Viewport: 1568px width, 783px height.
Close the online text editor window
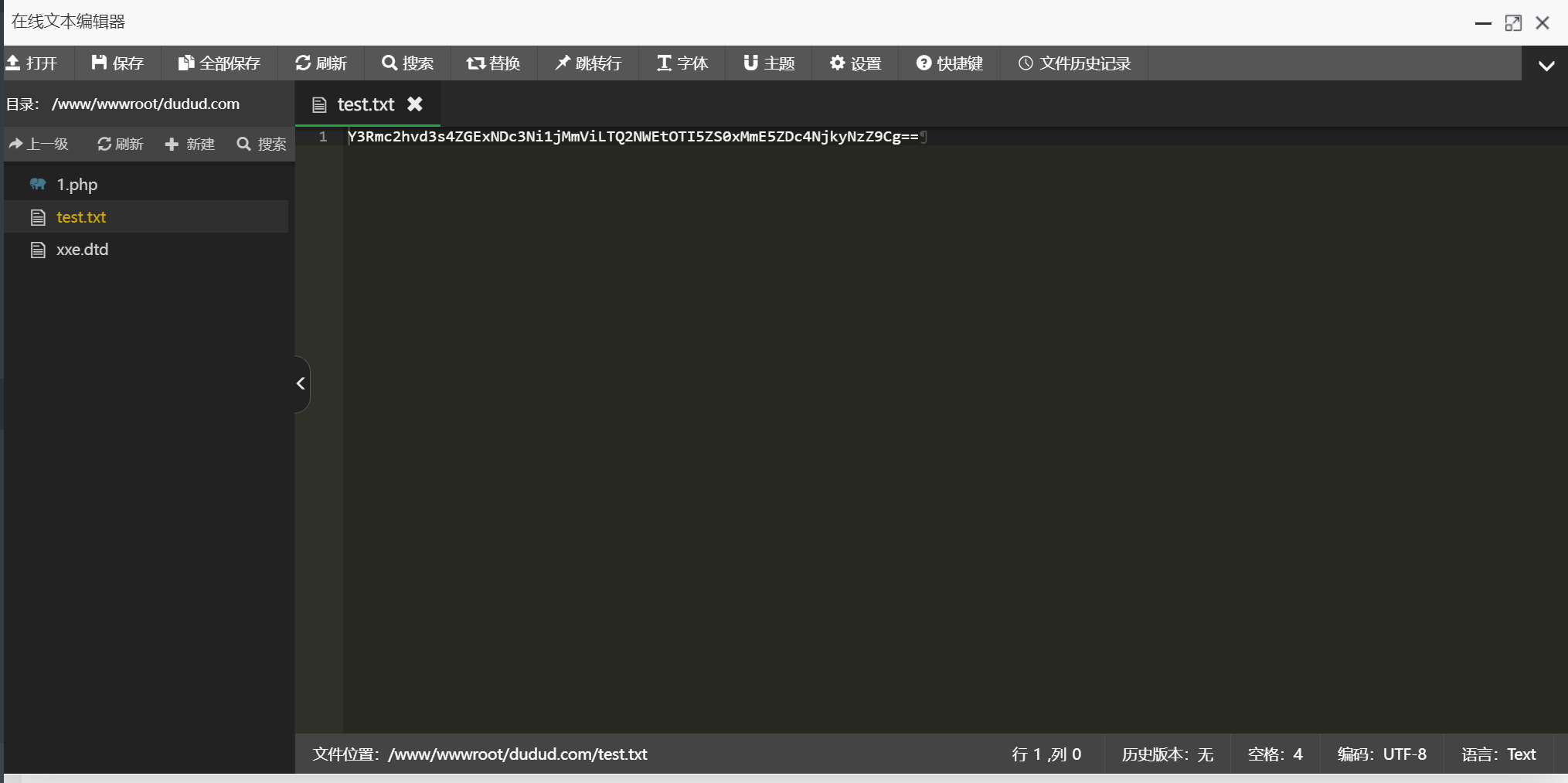[x=1542, y=23]
